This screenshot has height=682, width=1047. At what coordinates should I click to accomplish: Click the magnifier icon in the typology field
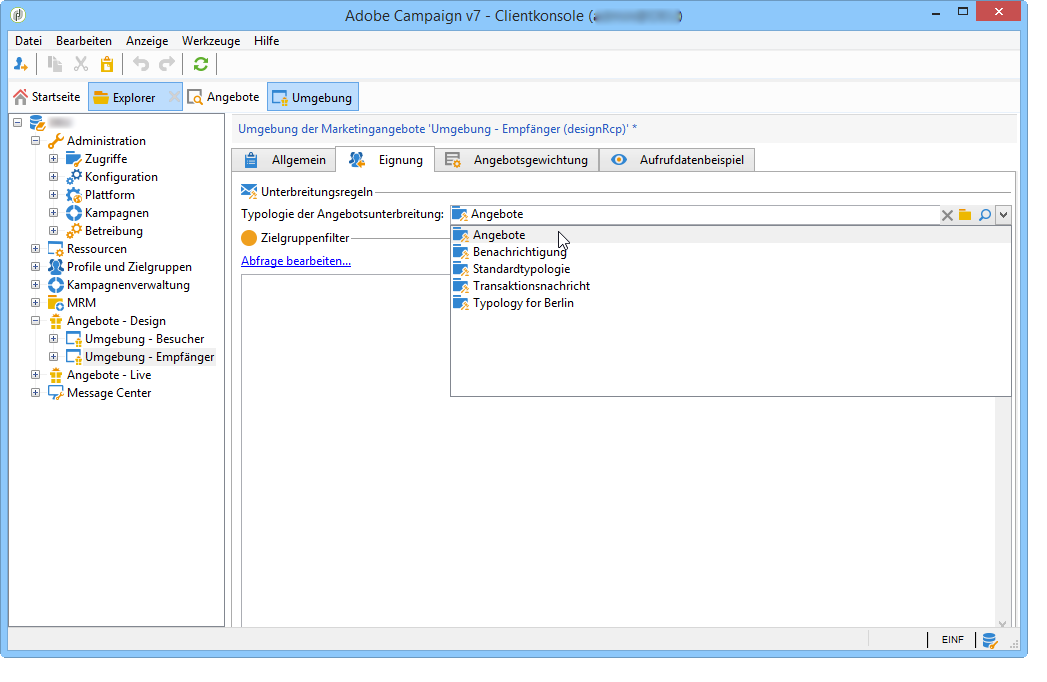985,215
